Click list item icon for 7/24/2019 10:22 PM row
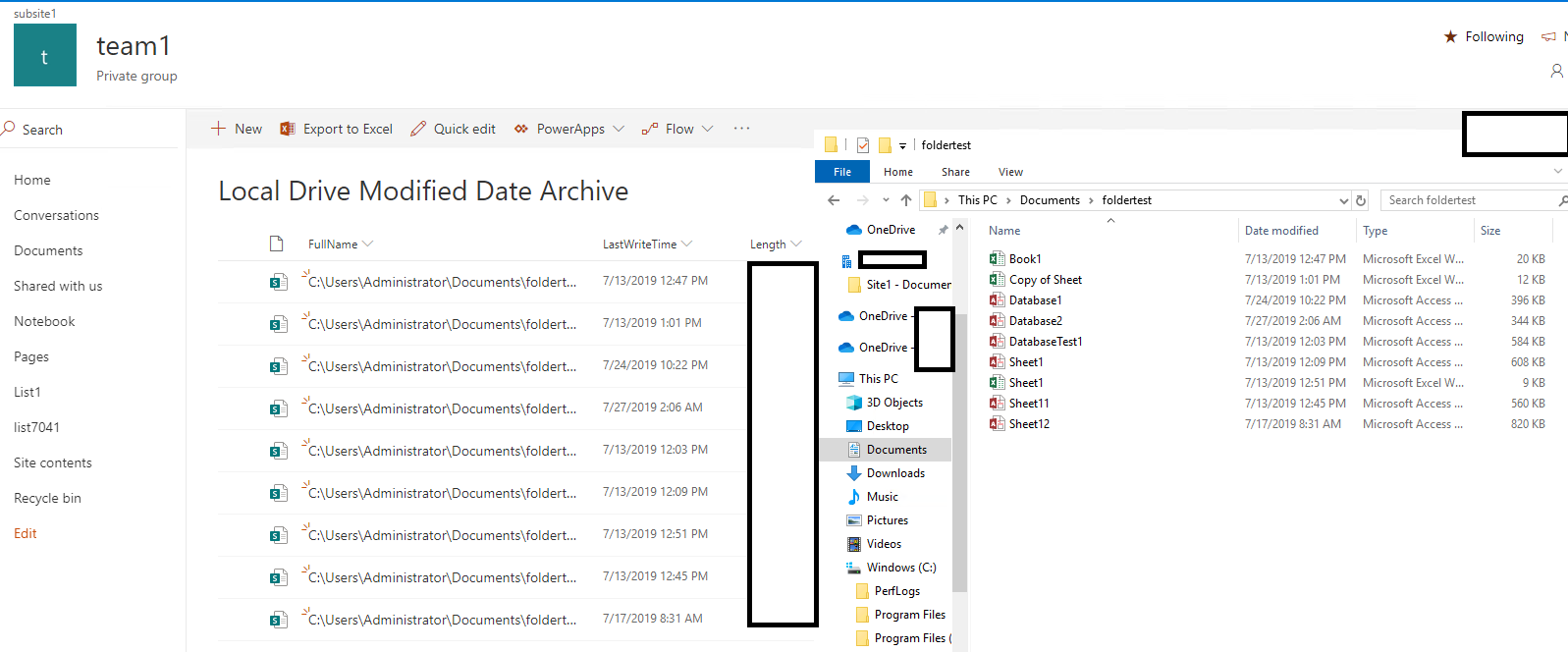Image resolution: width=1568 pixels, height=652 pixels. click(279, 366)
